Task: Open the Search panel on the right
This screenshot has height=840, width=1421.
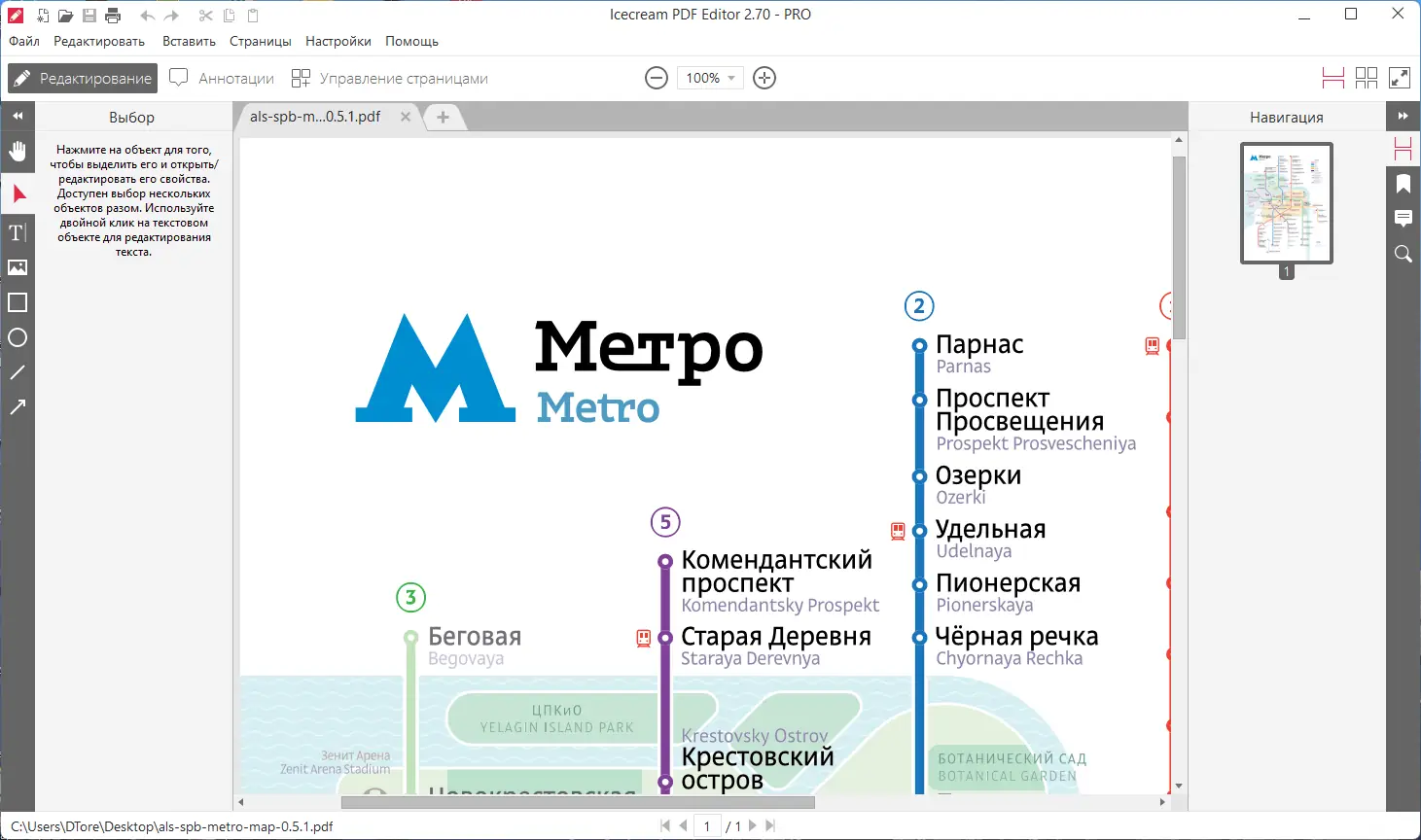Action: [x=1403, y=254]
